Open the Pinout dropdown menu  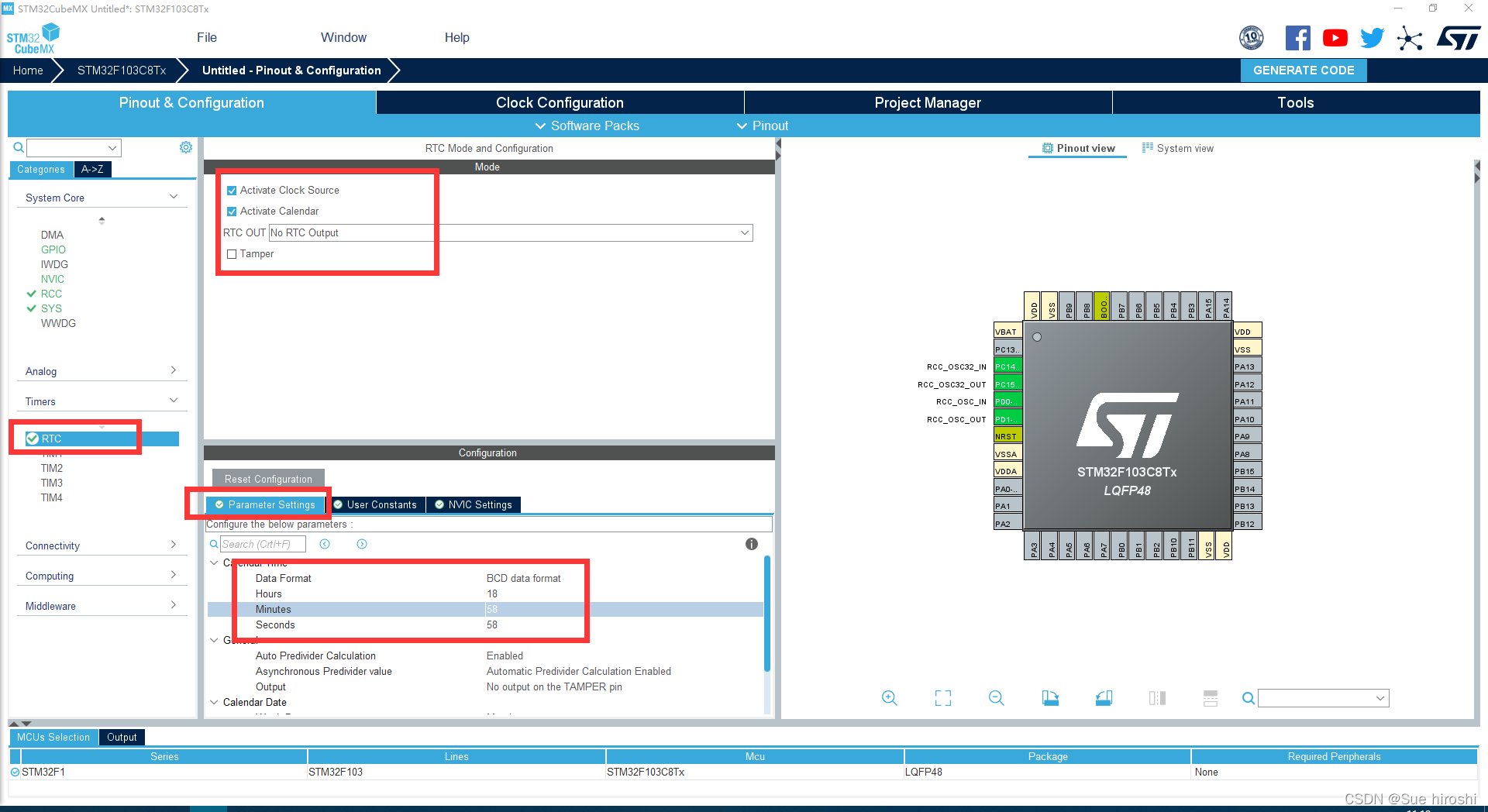(x=762, y=126)
